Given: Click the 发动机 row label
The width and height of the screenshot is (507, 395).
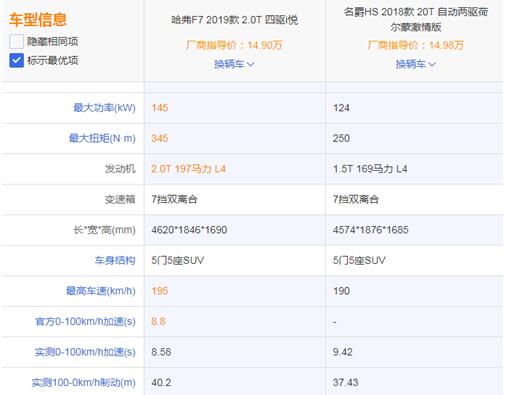Looking at the screenshot, I should click(x=120, y=169).
